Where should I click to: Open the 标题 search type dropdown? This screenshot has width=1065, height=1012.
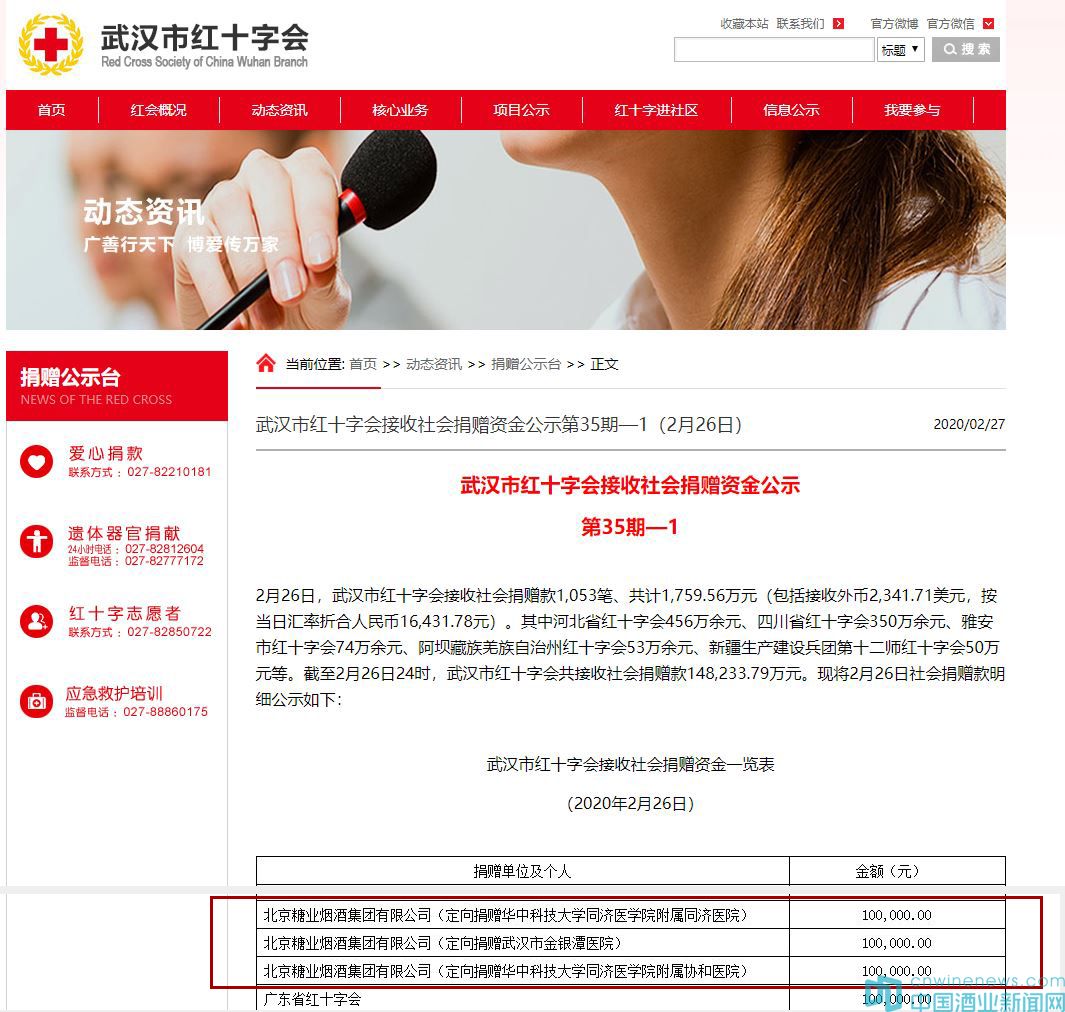900,50
